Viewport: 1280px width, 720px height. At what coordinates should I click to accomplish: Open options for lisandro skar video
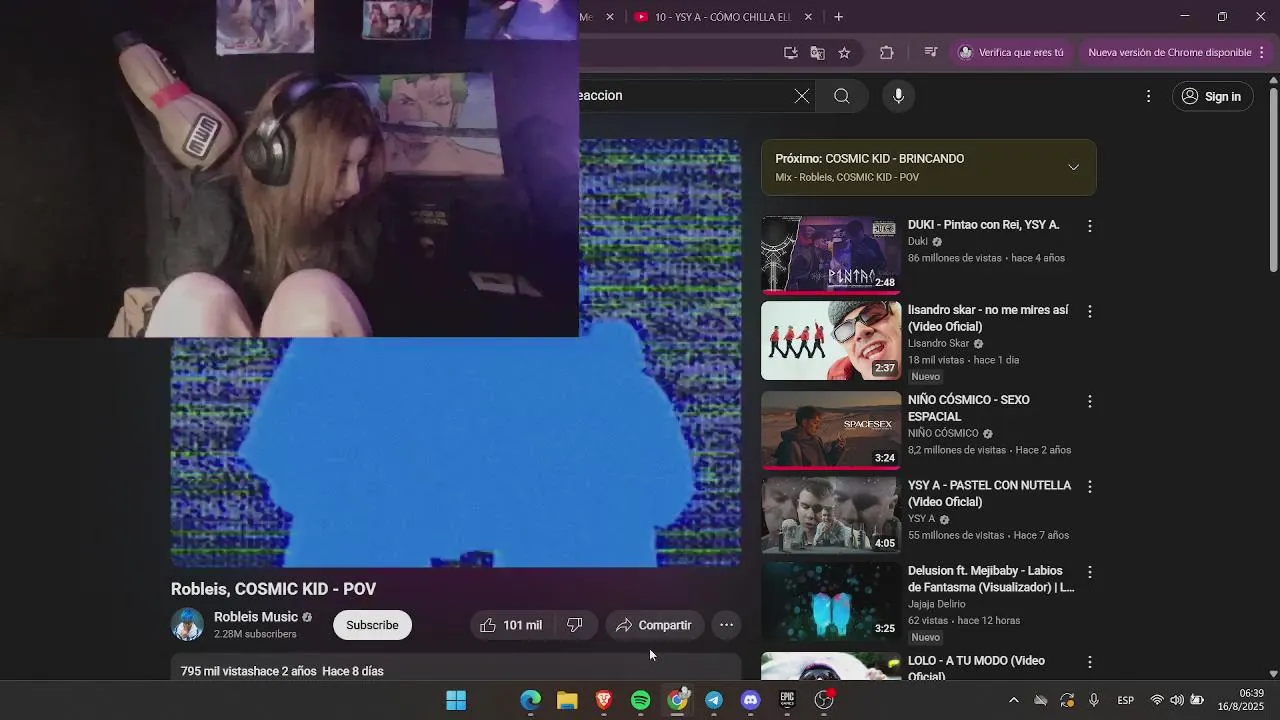pyautogui.click(x=1090, y=311)
